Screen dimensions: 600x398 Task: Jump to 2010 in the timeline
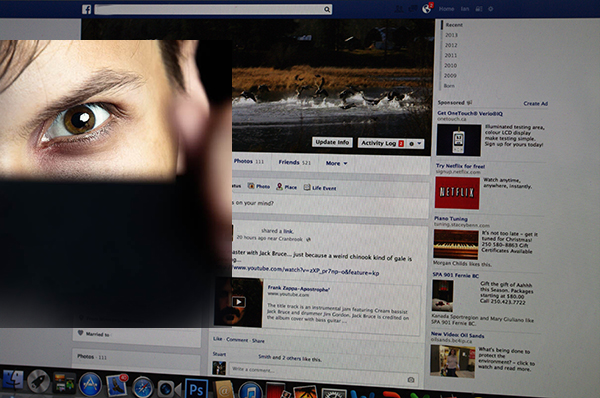point(450,65)
